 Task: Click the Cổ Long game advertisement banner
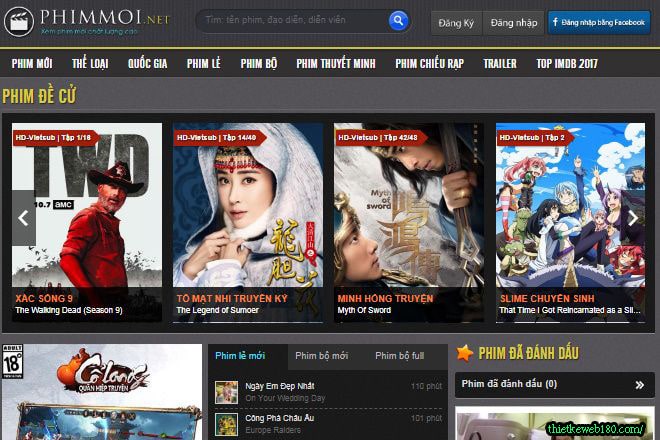102,392
